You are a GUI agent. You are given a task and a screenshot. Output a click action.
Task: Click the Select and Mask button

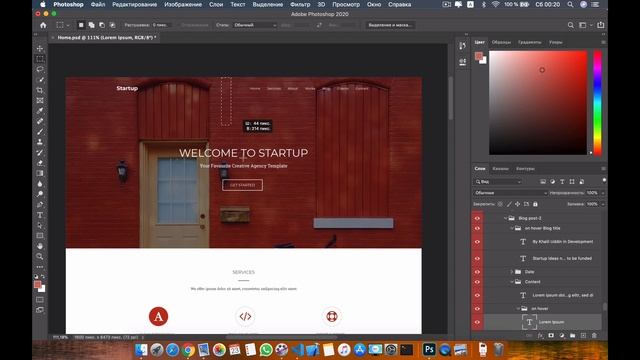click(x=390, y=25)
